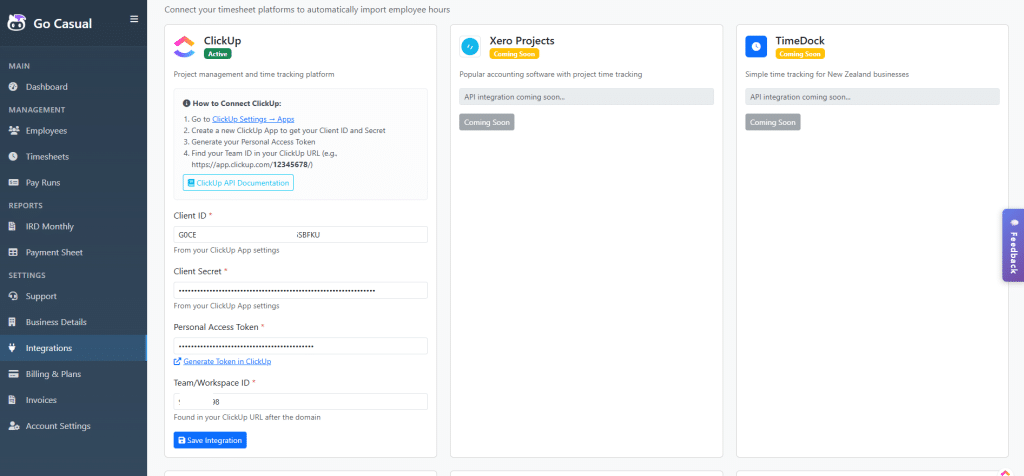The image size is (1024, 476).
Task: Open the Employees page
Action: pos(46,130)
